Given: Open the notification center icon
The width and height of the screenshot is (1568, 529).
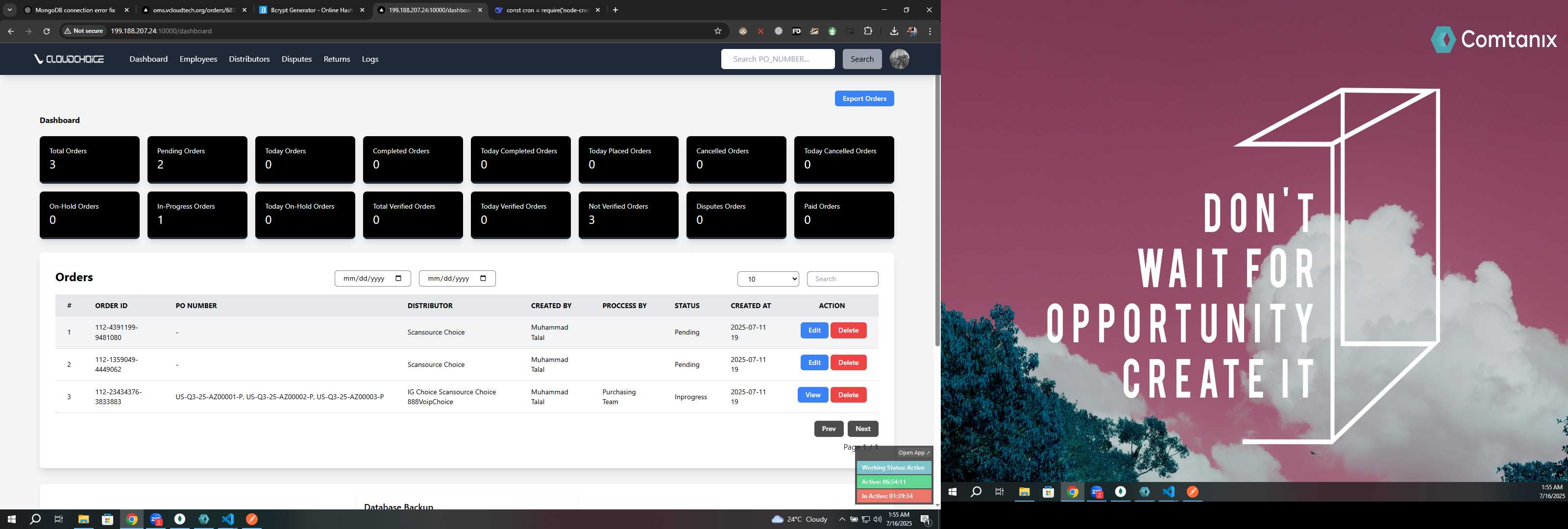Looking at the screenshot, I should tap(925, 519).
